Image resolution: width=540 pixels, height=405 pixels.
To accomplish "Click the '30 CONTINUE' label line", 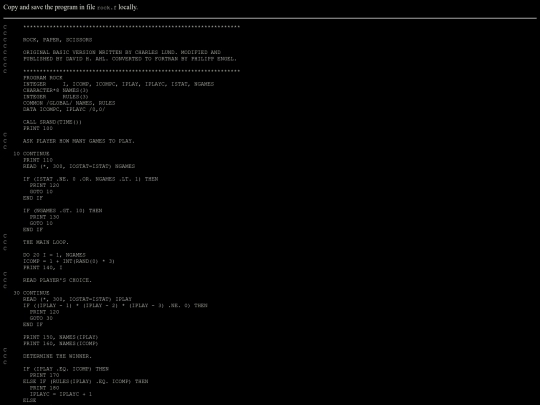I will pos(31,293).
